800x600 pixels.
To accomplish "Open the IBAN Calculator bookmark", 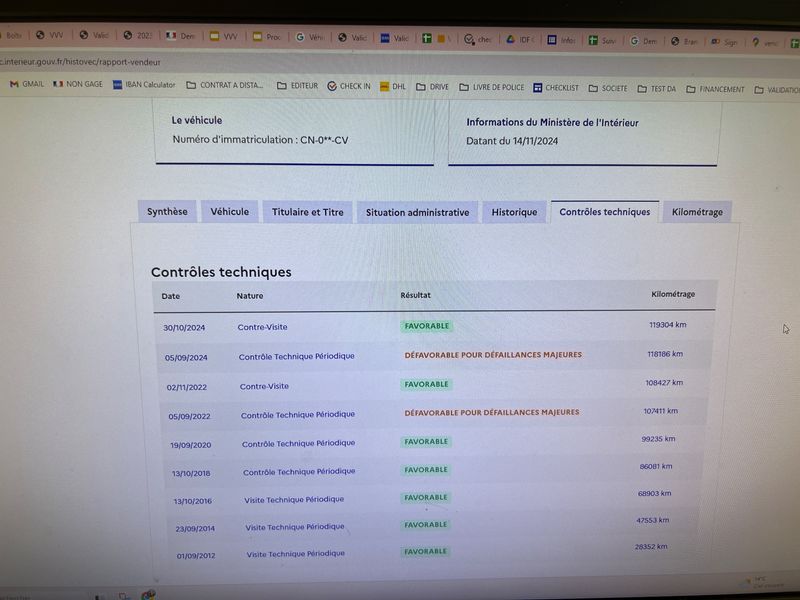I will click(x=144, y=85).
